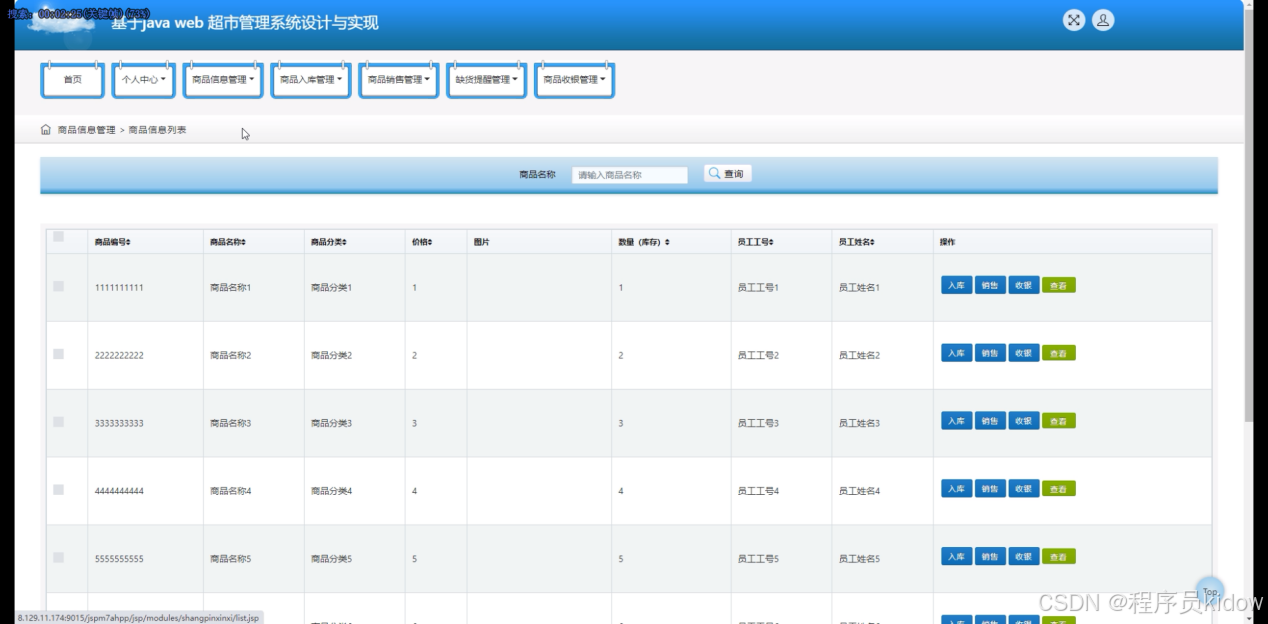Check the row checkbox for 1111111111

pyautogui.click(x=58, y=286)
